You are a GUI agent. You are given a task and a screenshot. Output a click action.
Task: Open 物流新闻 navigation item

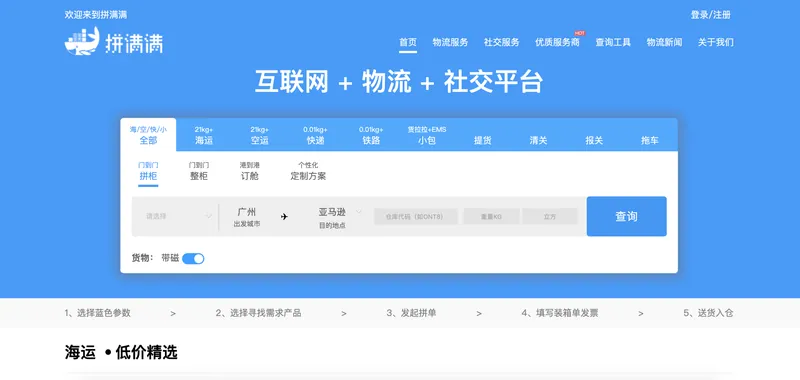[x=664, y=42]
